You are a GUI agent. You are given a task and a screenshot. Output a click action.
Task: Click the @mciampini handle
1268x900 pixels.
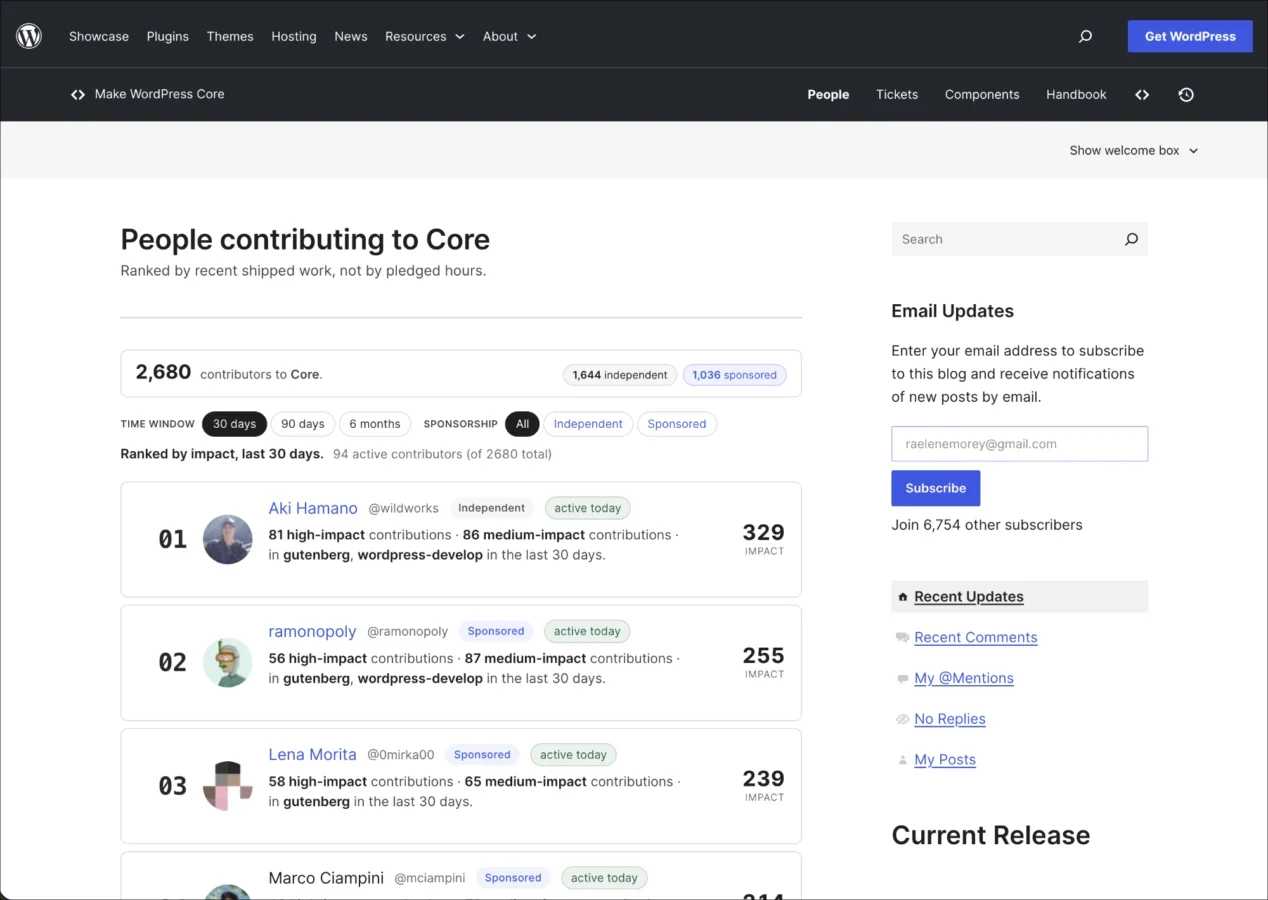pyautogui.click(x=430, y=878)
